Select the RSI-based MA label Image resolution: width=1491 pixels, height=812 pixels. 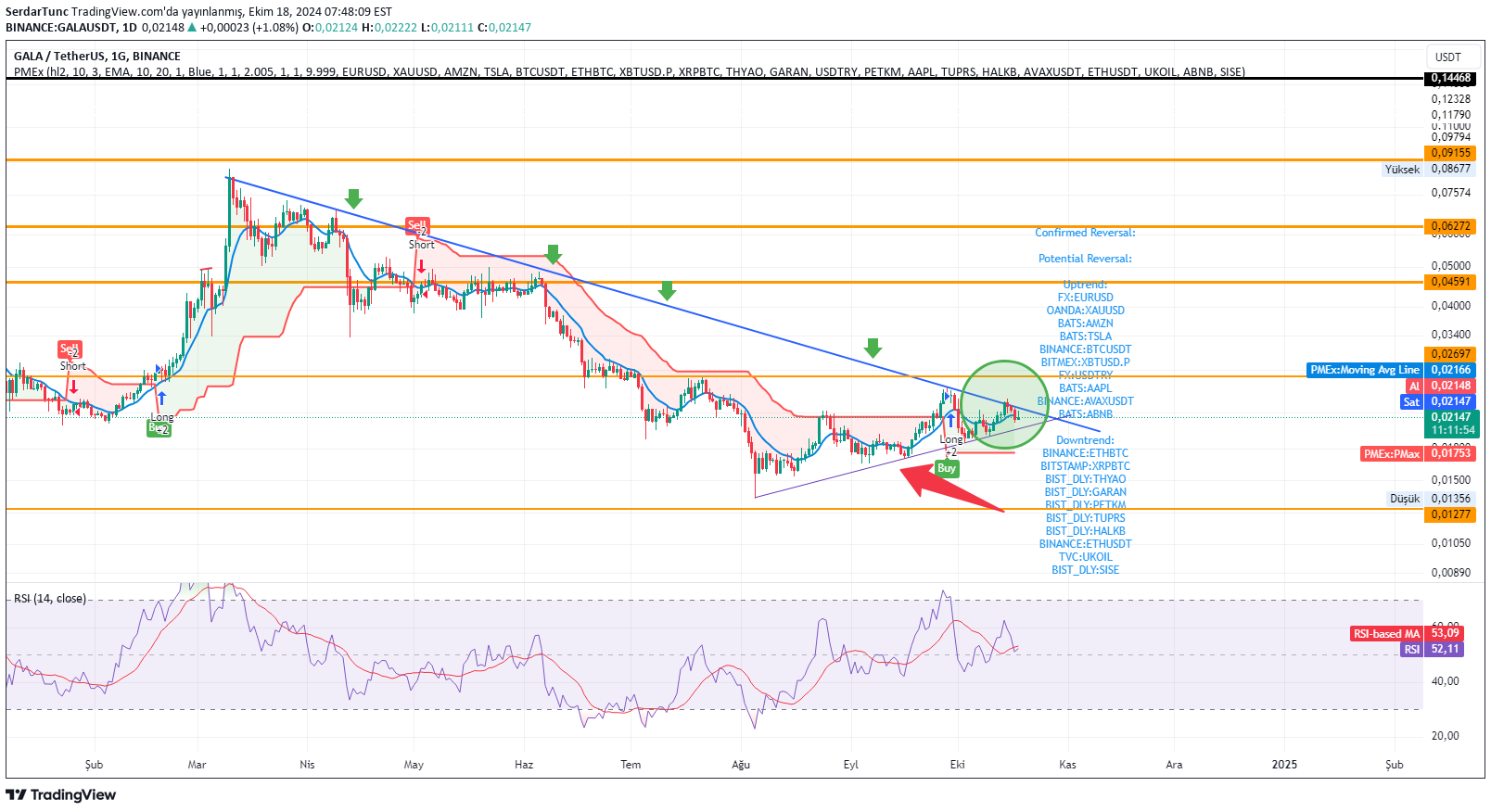point(1385,634)
